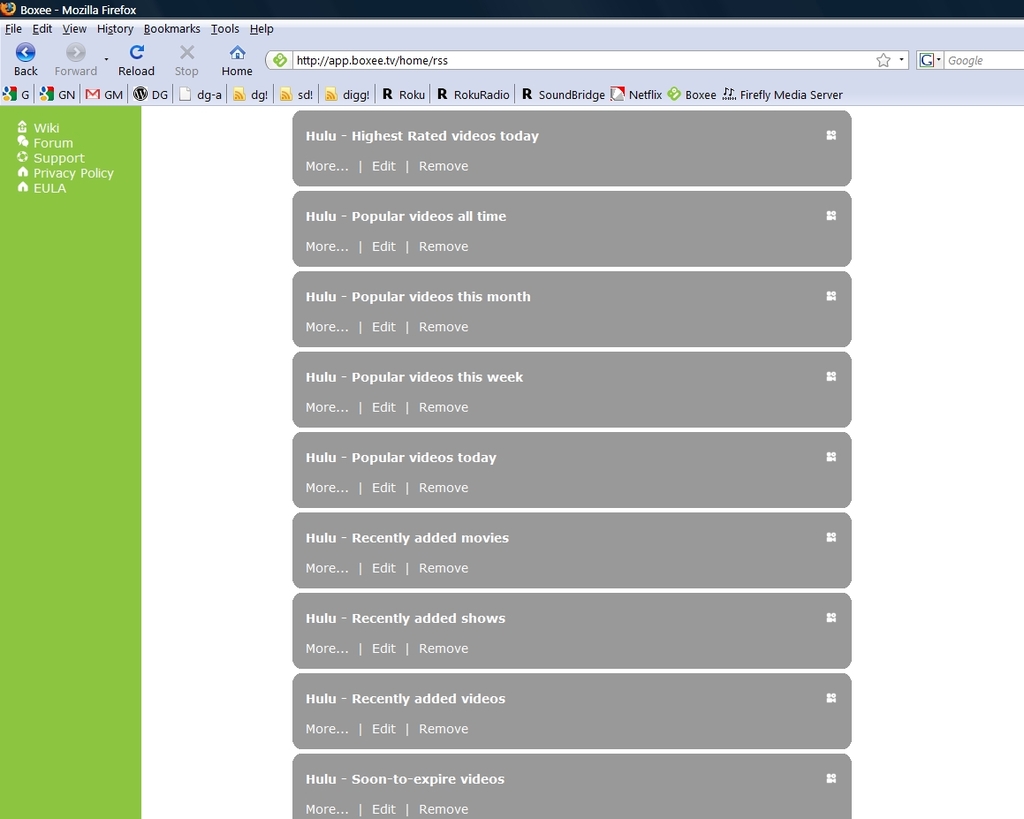
Task: Remove the Highest Rated videos today feed
Action: (443, 166)
